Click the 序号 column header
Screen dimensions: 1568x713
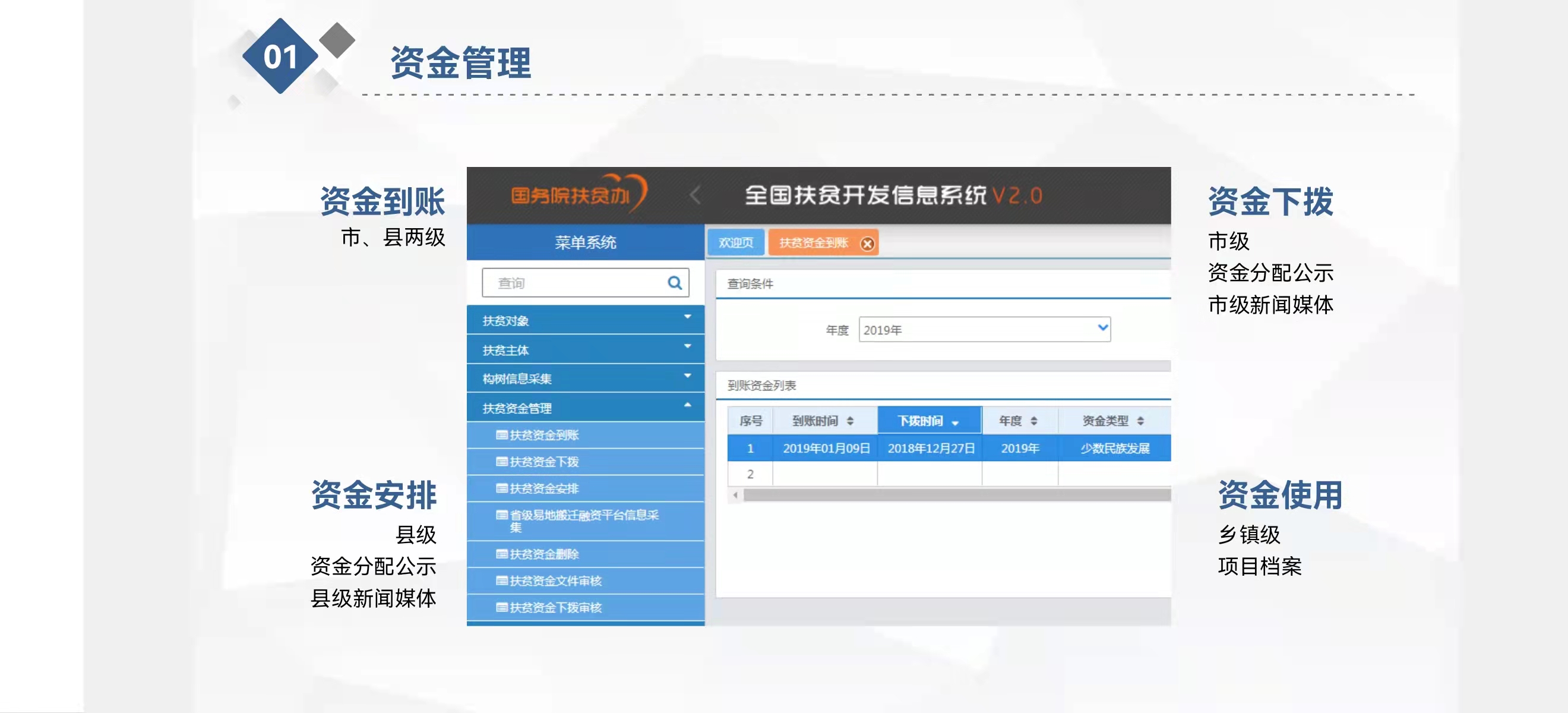(x=750, y=421)
